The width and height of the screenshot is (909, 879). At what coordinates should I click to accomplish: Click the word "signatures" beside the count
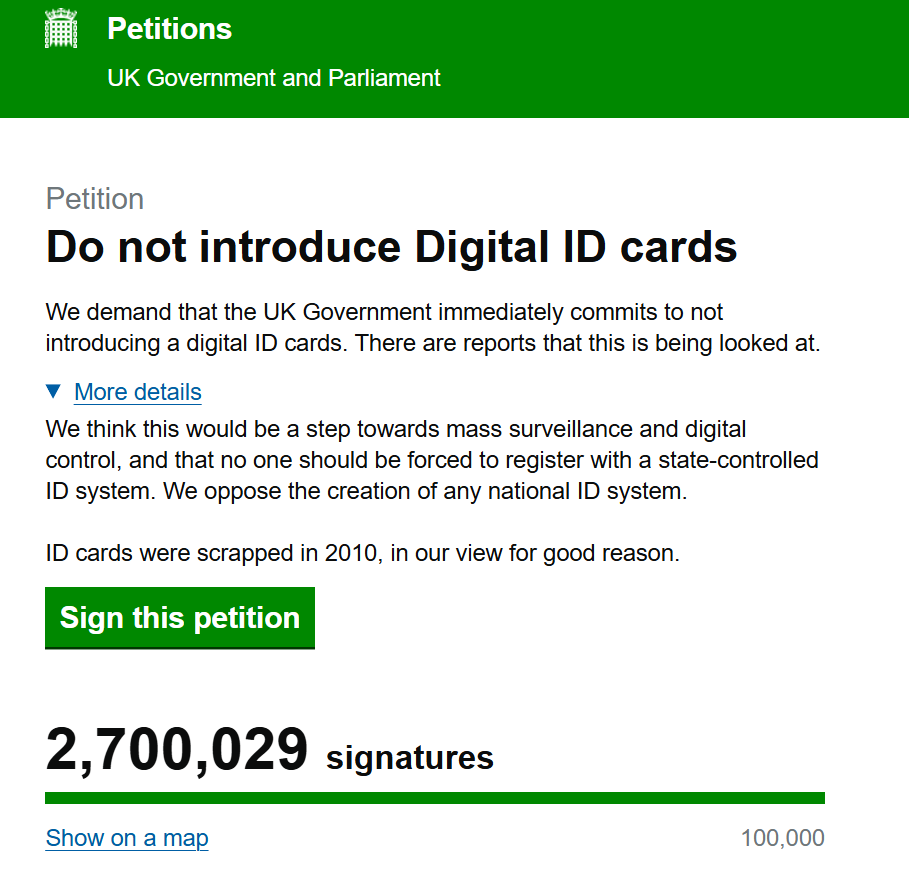410,757
